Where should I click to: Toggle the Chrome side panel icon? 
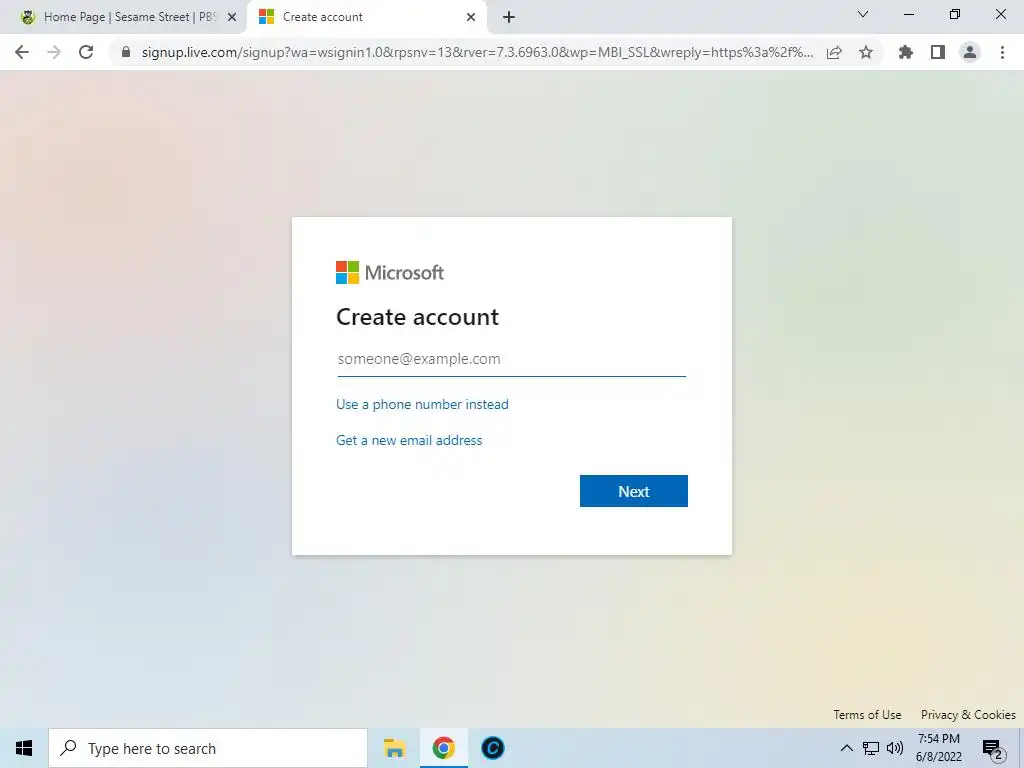click(938, 52)
